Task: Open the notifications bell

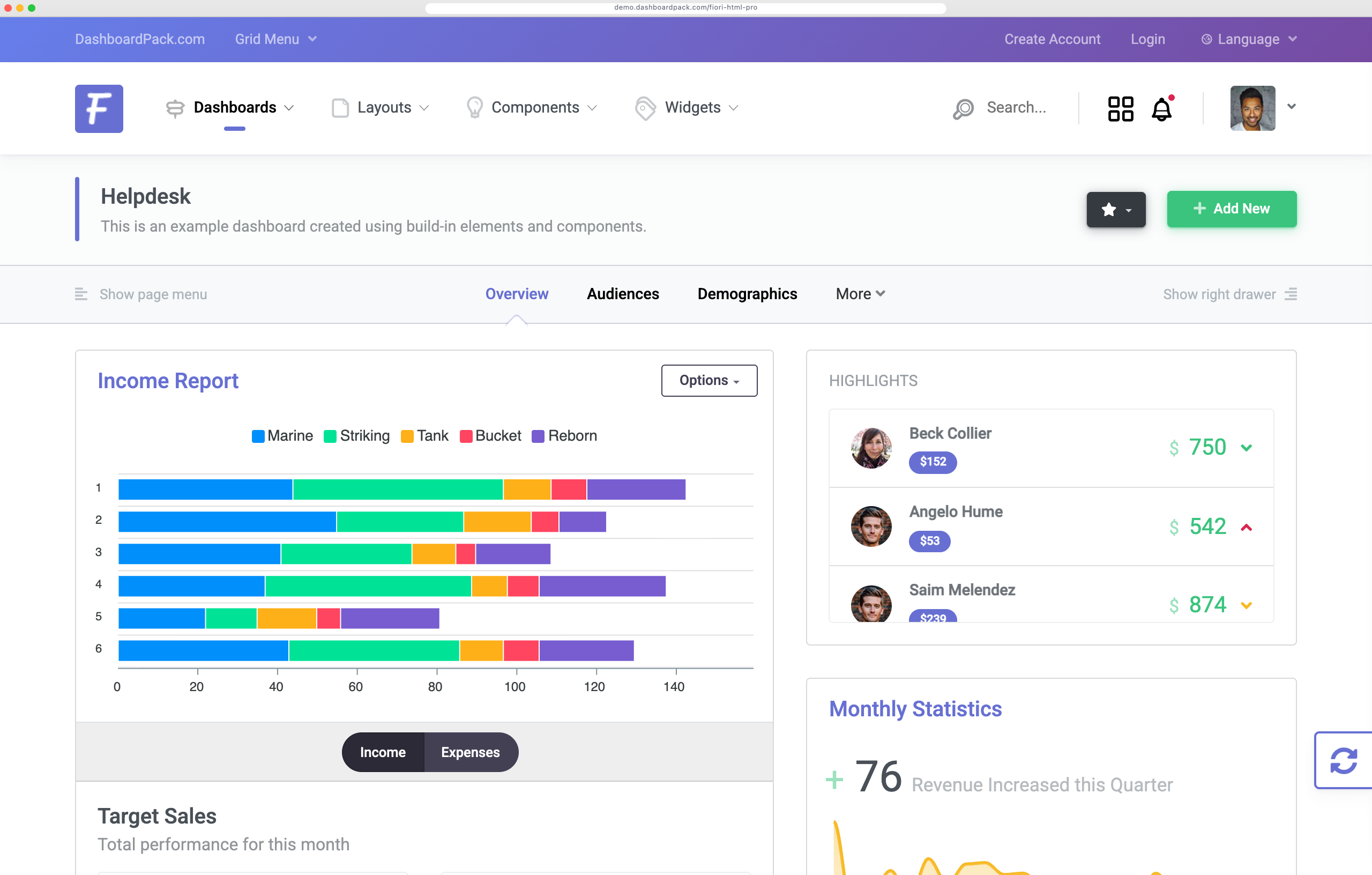Action: (x=1162, y=108)
